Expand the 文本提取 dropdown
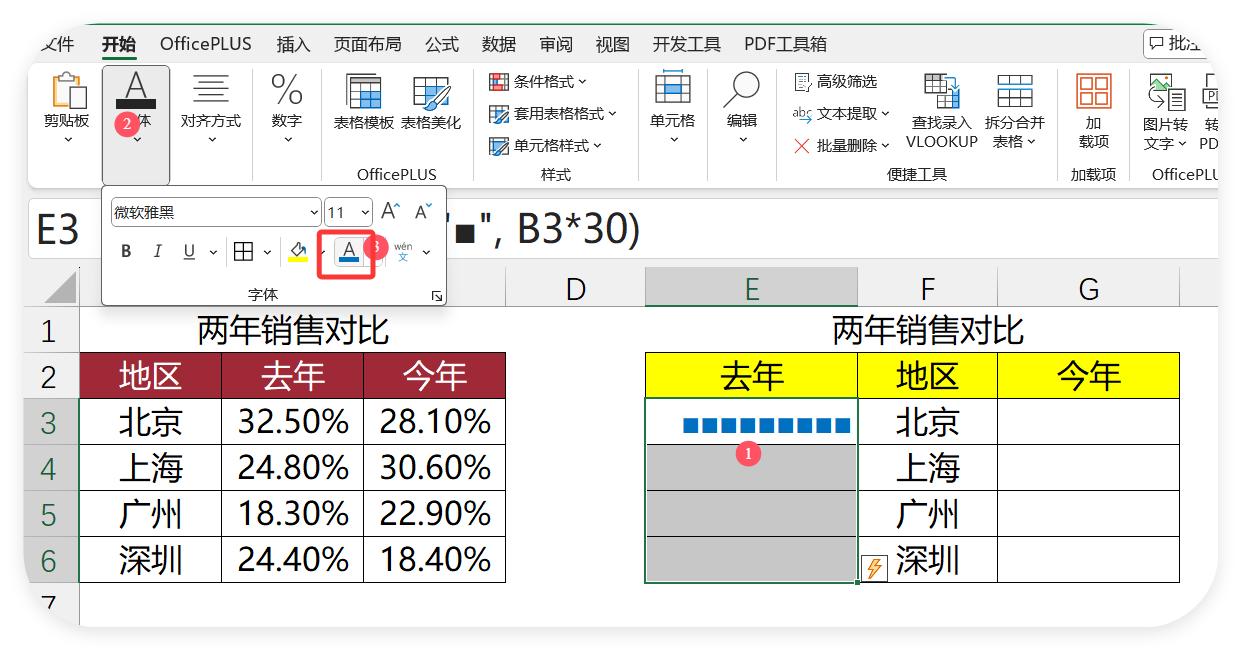1241x650 pixels. pyautogui.click(x=841, y=113)
